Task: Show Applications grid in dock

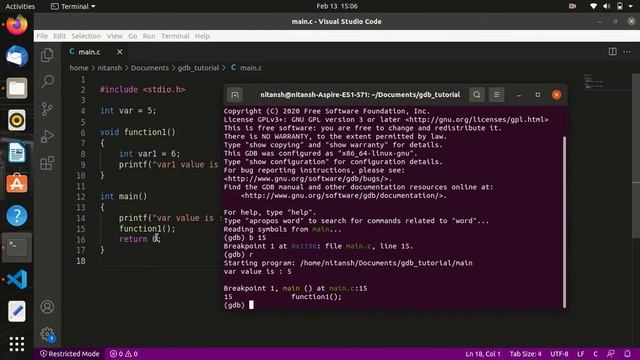Action: pyautogui.click(x=17, y=344)
